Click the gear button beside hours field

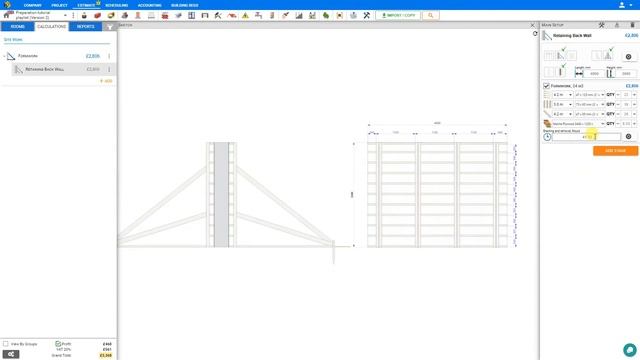pyautogui.click(x=629, y=137)
